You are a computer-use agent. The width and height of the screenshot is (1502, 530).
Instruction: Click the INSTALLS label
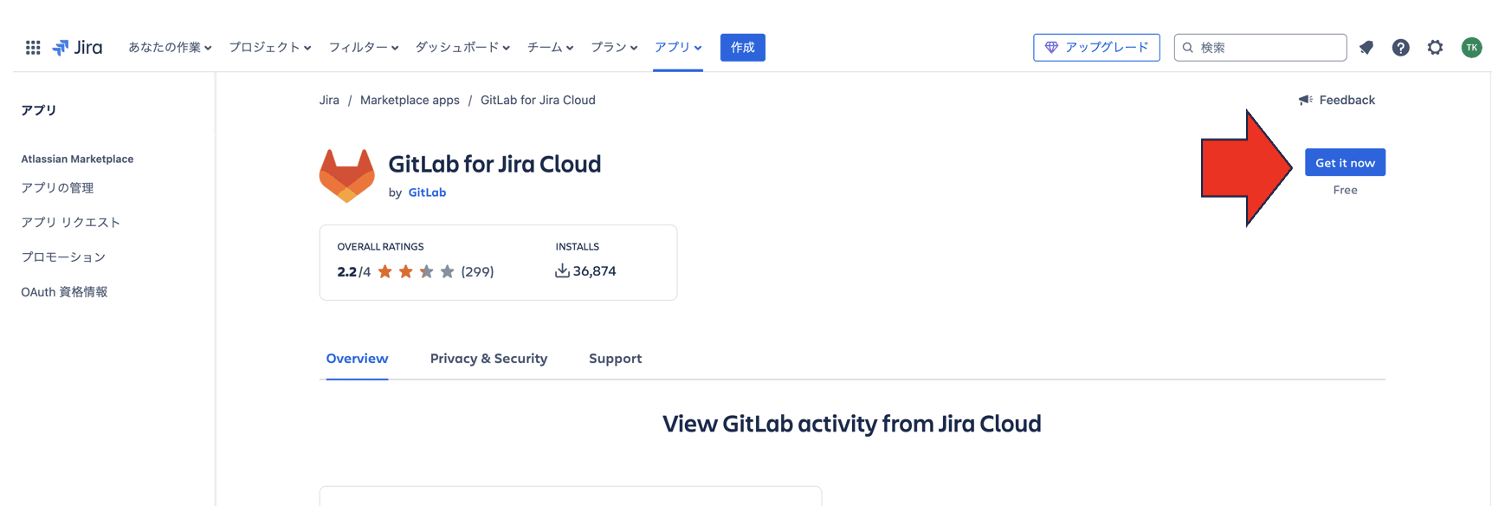click(578, 246)
